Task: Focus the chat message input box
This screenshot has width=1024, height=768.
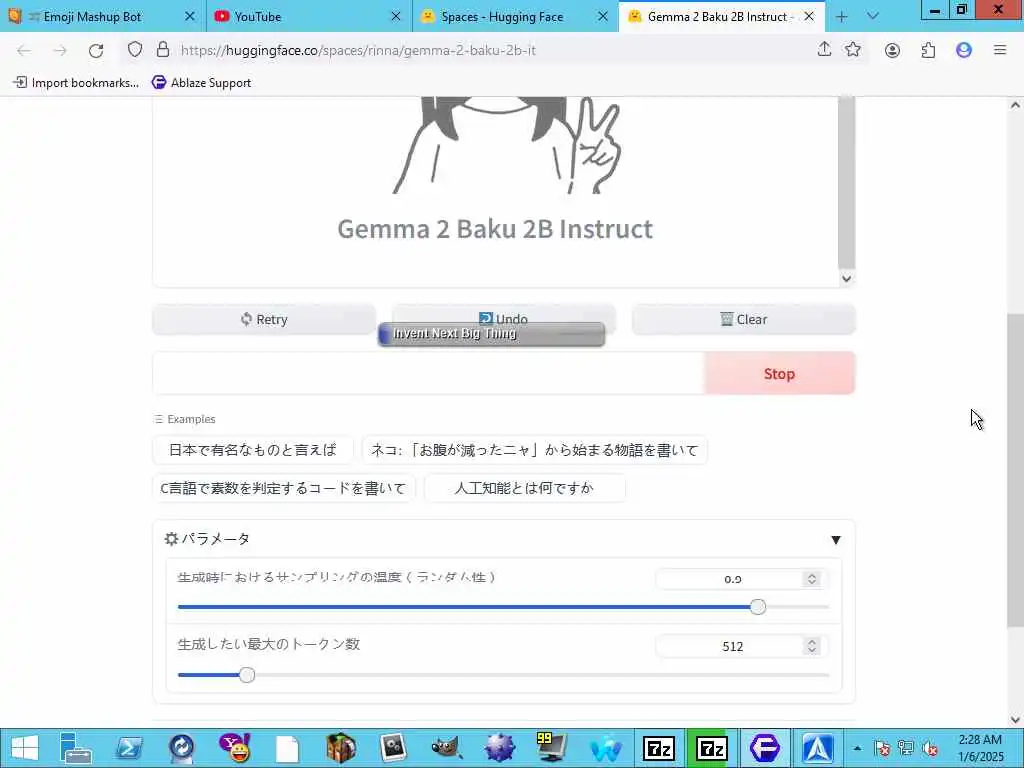Action: [x=428, y=374]
